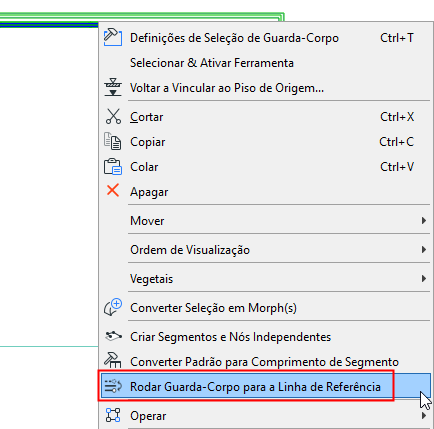Image resolution: width=434 pixels, height=429 pixels.
Task: Open Definições de Seleção de Guarda-Corpo
Action: point(265,38)
